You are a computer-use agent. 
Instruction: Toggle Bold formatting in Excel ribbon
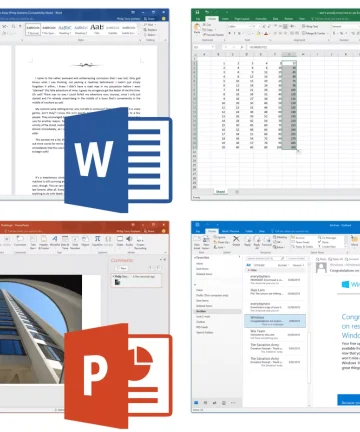coord(229,33)
